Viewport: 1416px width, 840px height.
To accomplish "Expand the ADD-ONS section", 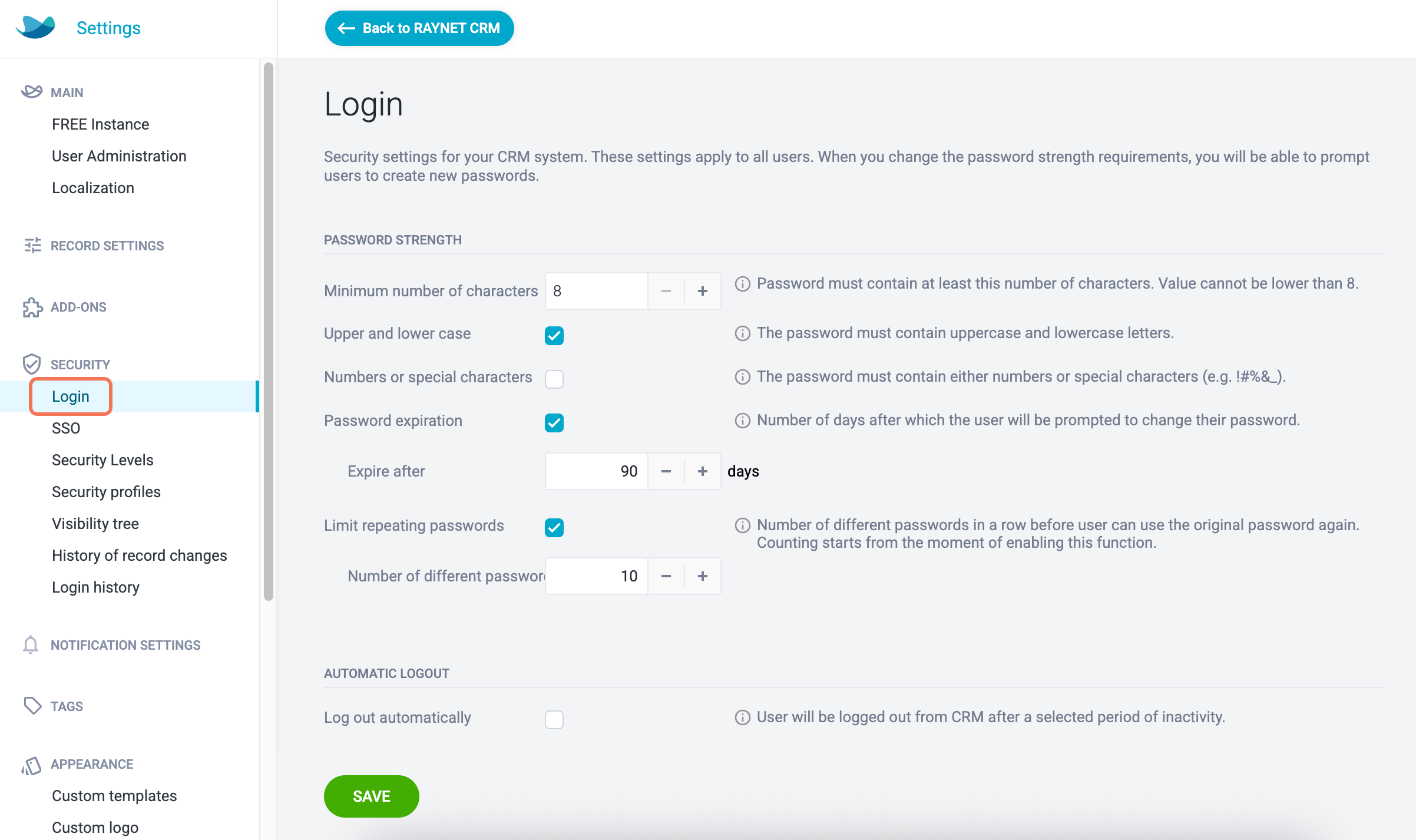I will tap(78, 307).
